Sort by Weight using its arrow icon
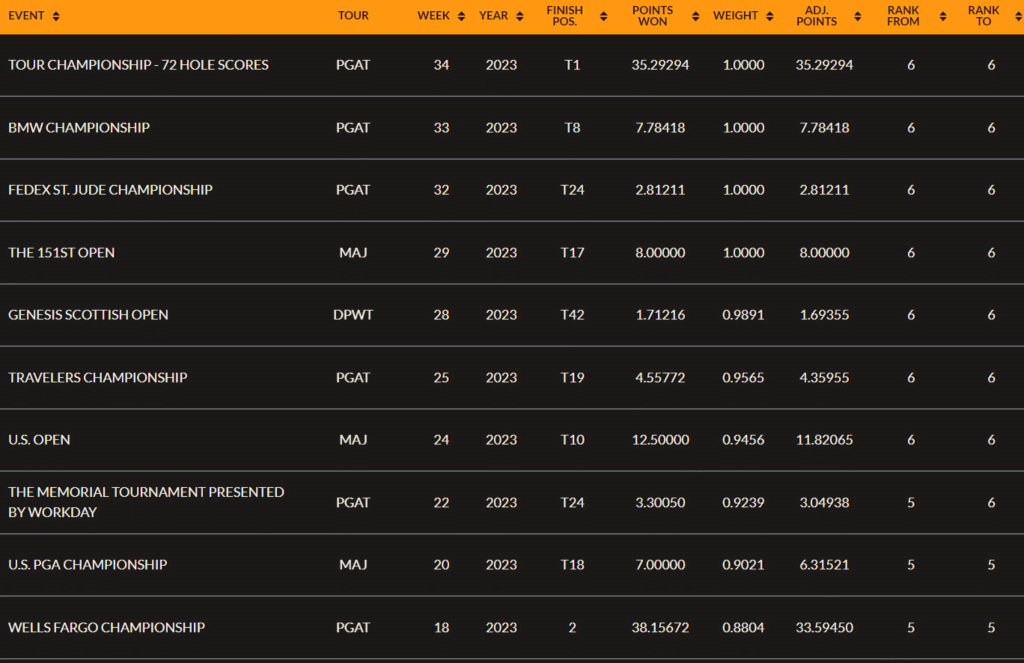This screenshot has width=1024, height=663. point(770,16)
